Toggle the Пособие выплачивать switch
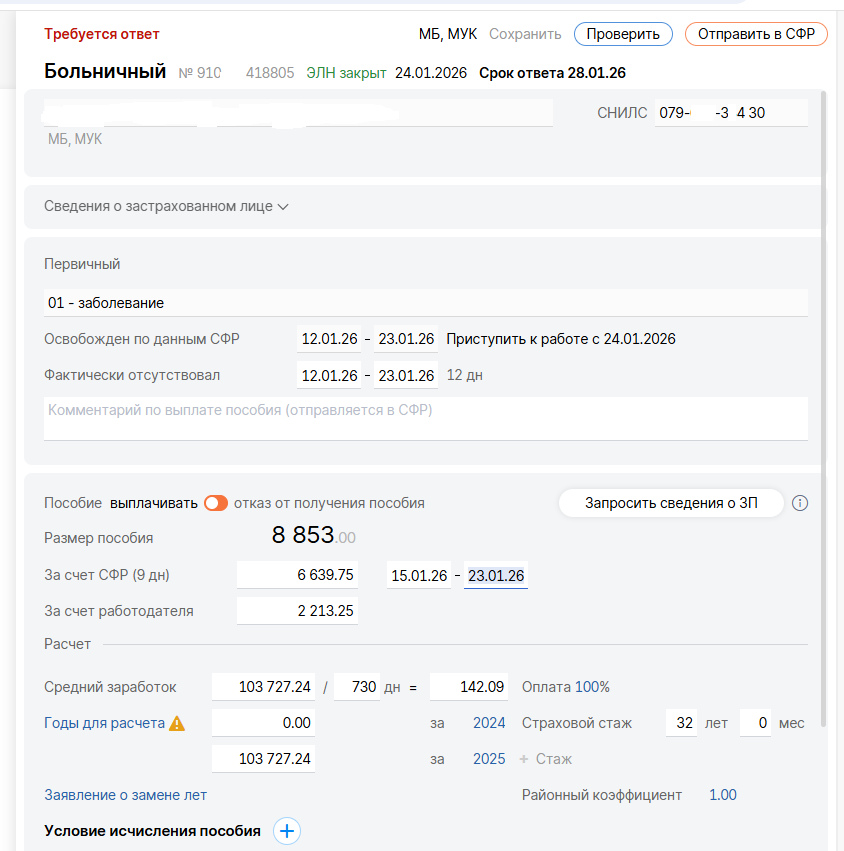The height and width of the screenshot is (851, 844). point(215,503)
